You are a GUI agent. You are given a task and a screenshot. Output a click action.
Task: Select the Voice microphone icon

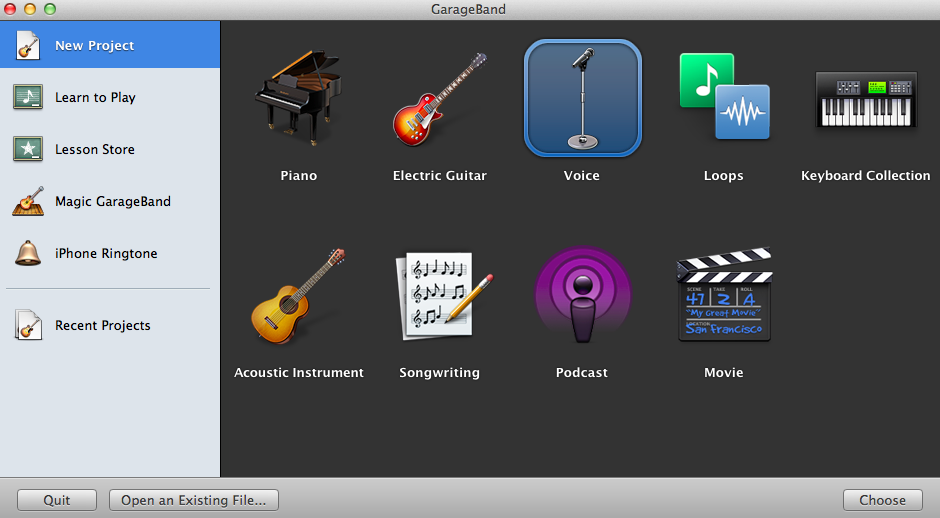pos(583,98)
